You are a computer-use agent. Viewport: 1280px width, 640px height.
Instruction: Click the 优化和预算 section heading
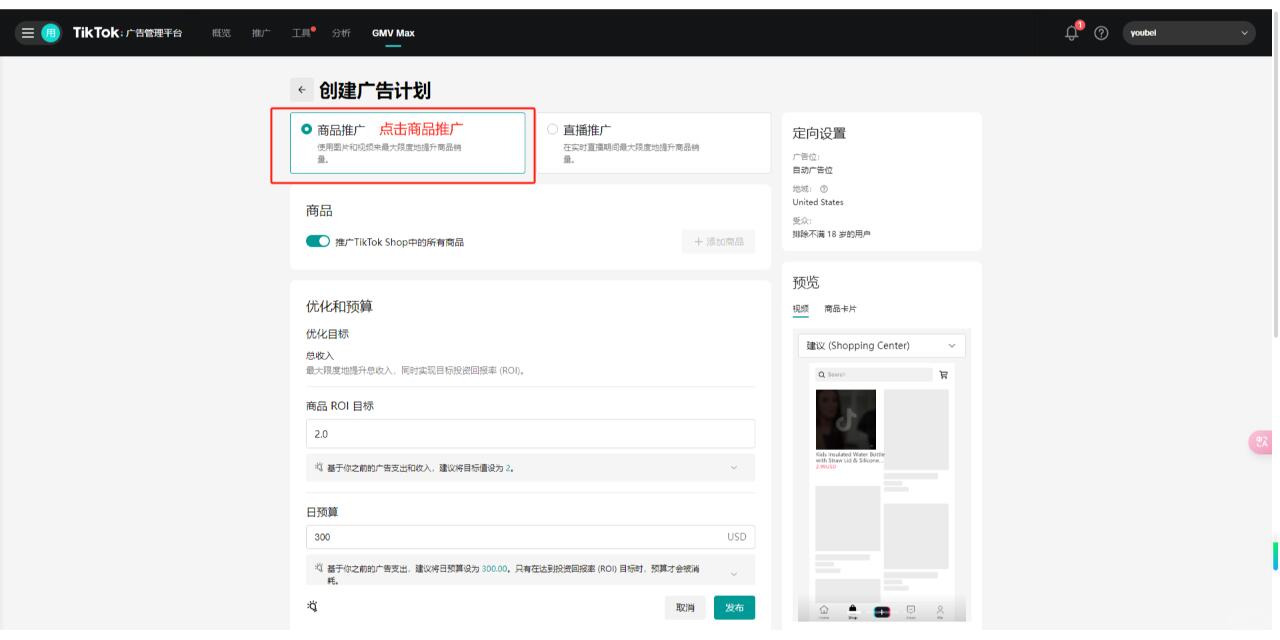click(x=339, y=305)
